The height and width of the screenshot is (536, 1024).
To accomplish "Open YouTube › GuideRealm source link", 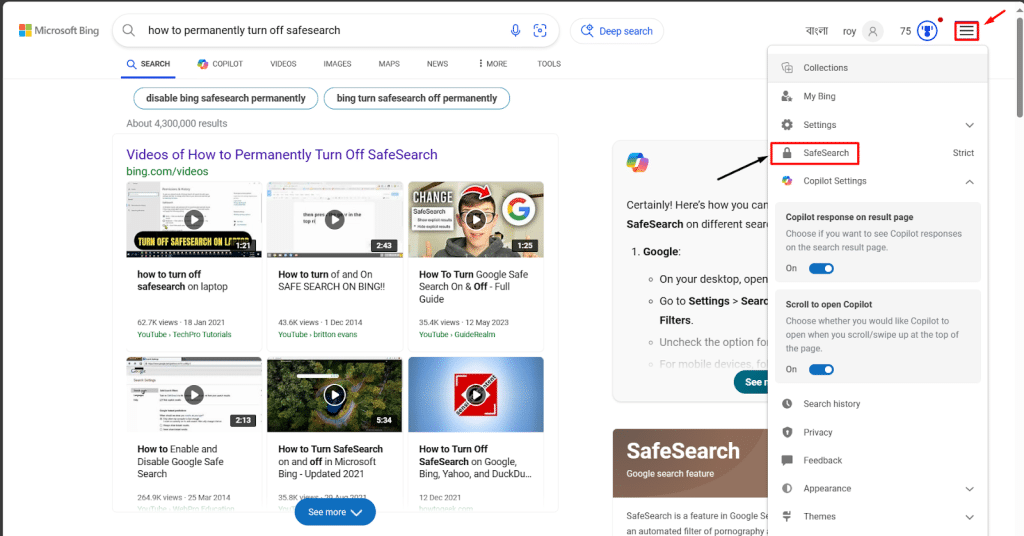I will (x=457, y=334).
